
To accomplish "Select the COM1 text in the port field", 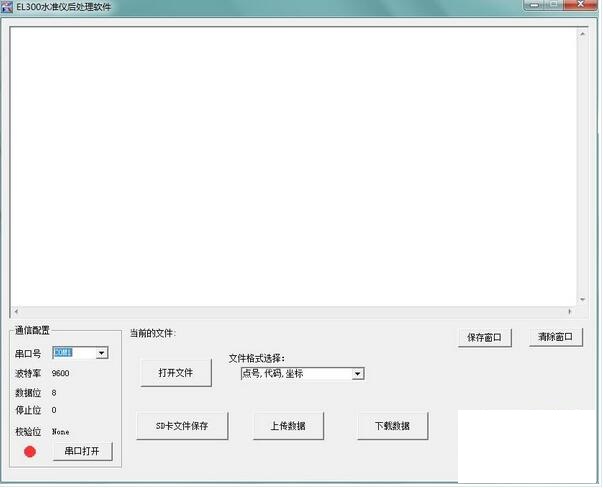I will click(x=65, y=353).
